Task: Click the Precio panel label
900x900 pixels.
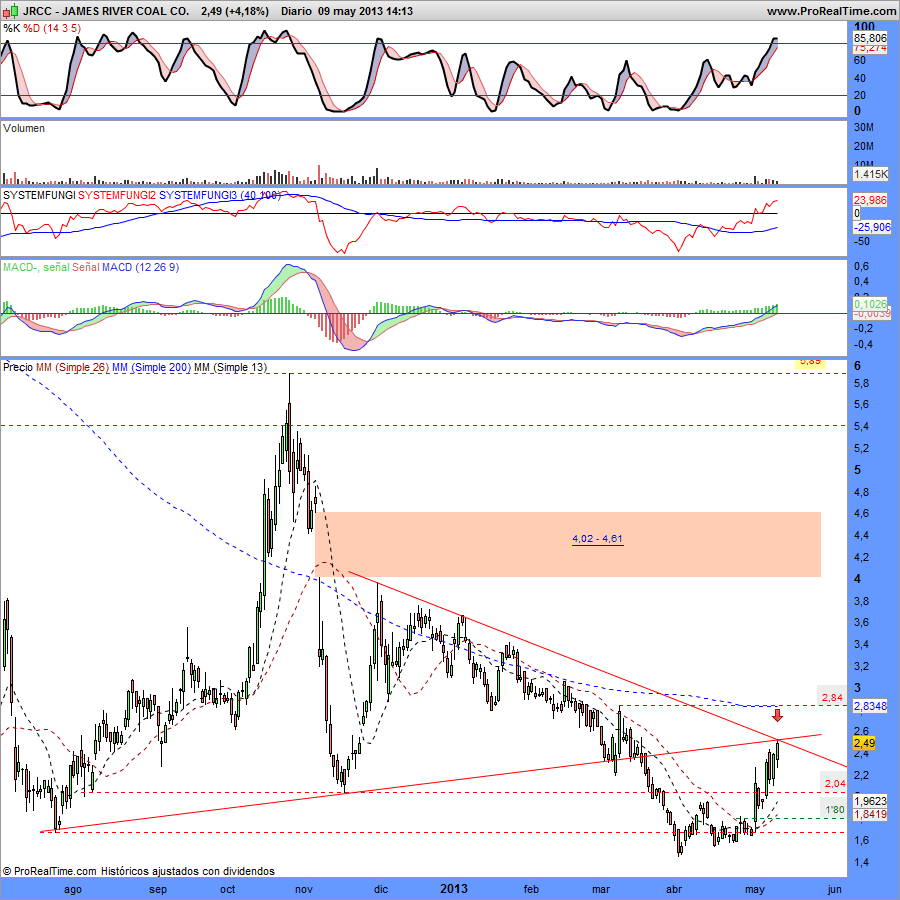Action: pyautogui.click(x=17, y=366)
